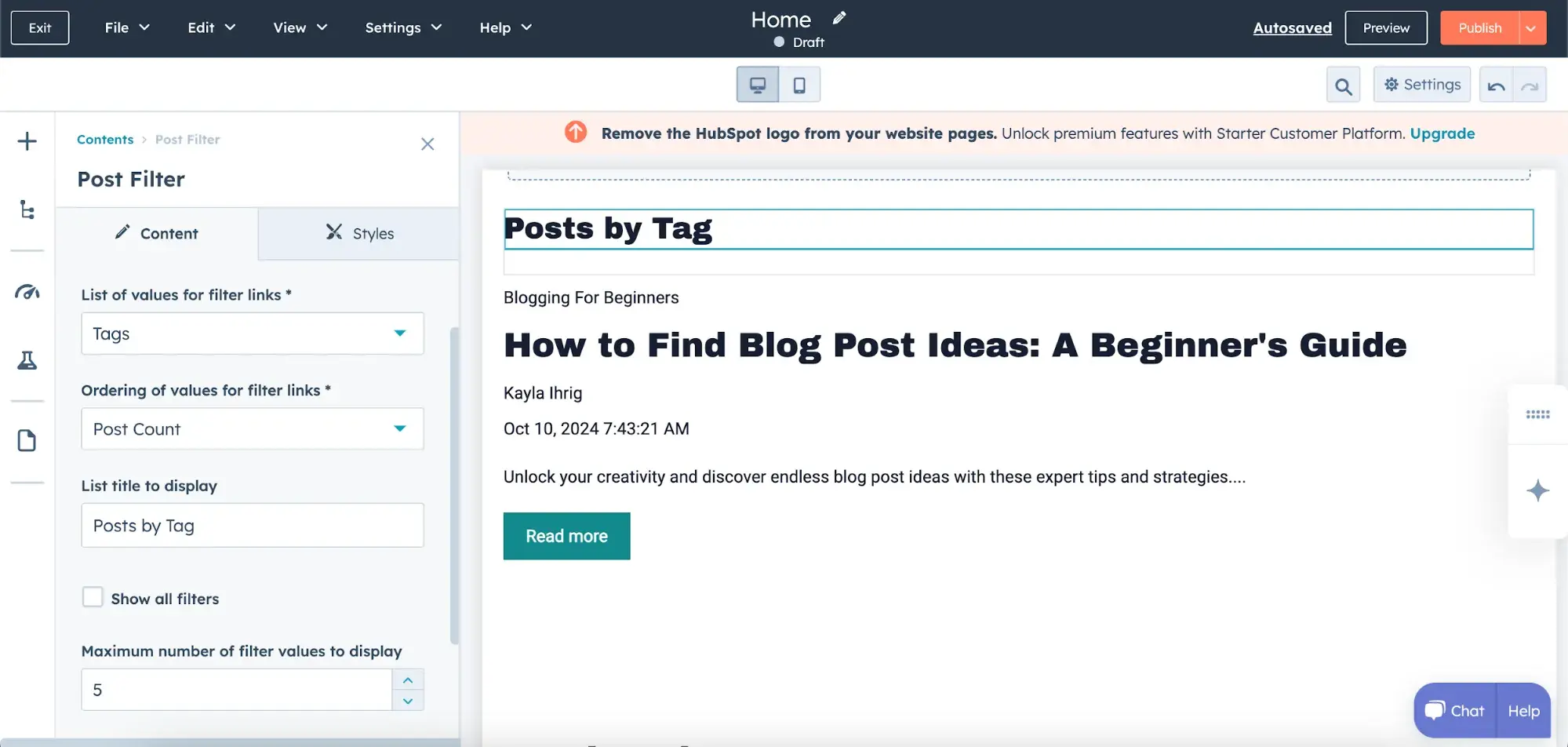
Task: Click the Upgrade link in banner
Action: click(x=1442, y=133)
